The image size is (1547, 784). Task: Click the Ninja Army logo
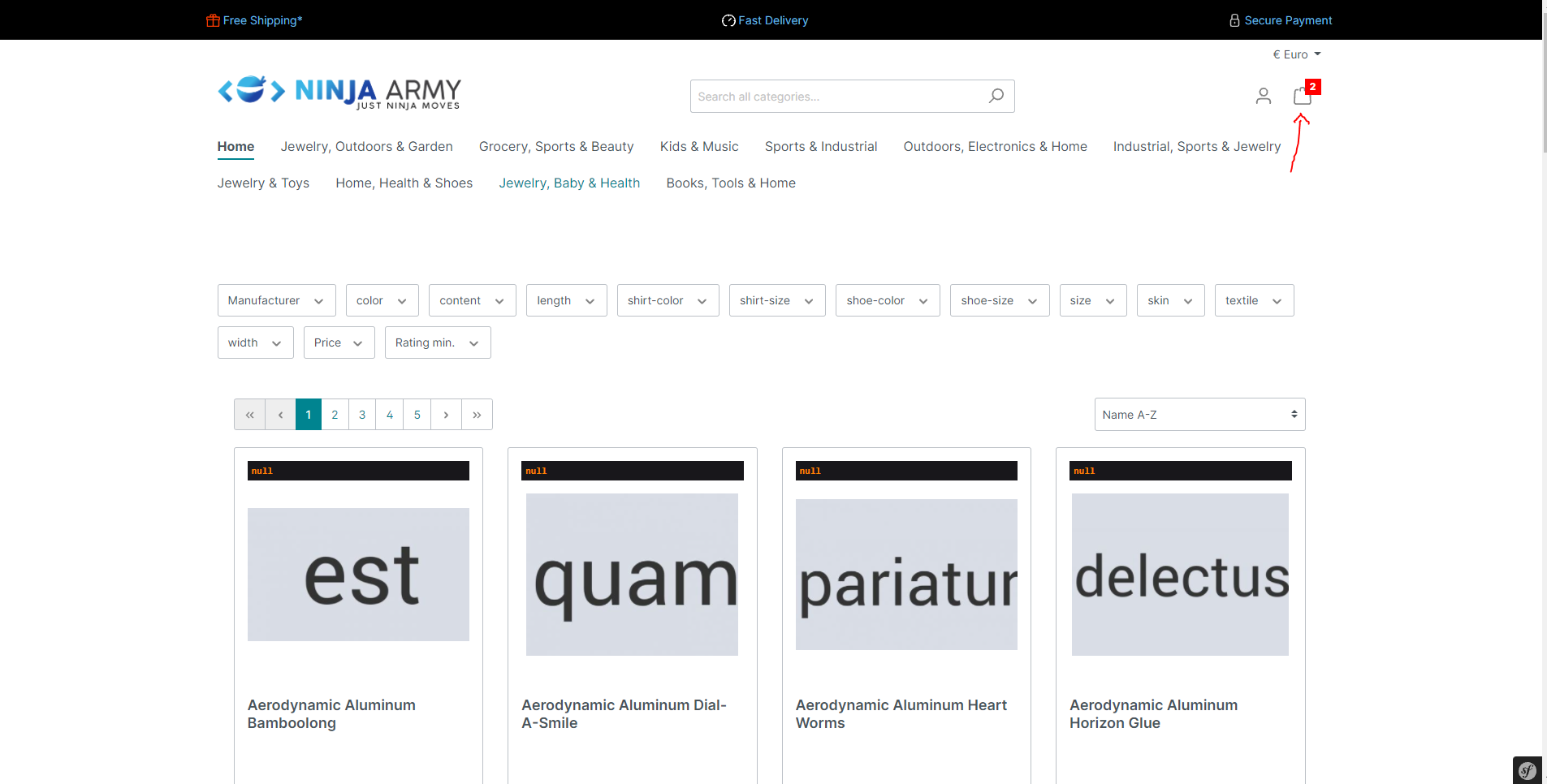point(339,92)
